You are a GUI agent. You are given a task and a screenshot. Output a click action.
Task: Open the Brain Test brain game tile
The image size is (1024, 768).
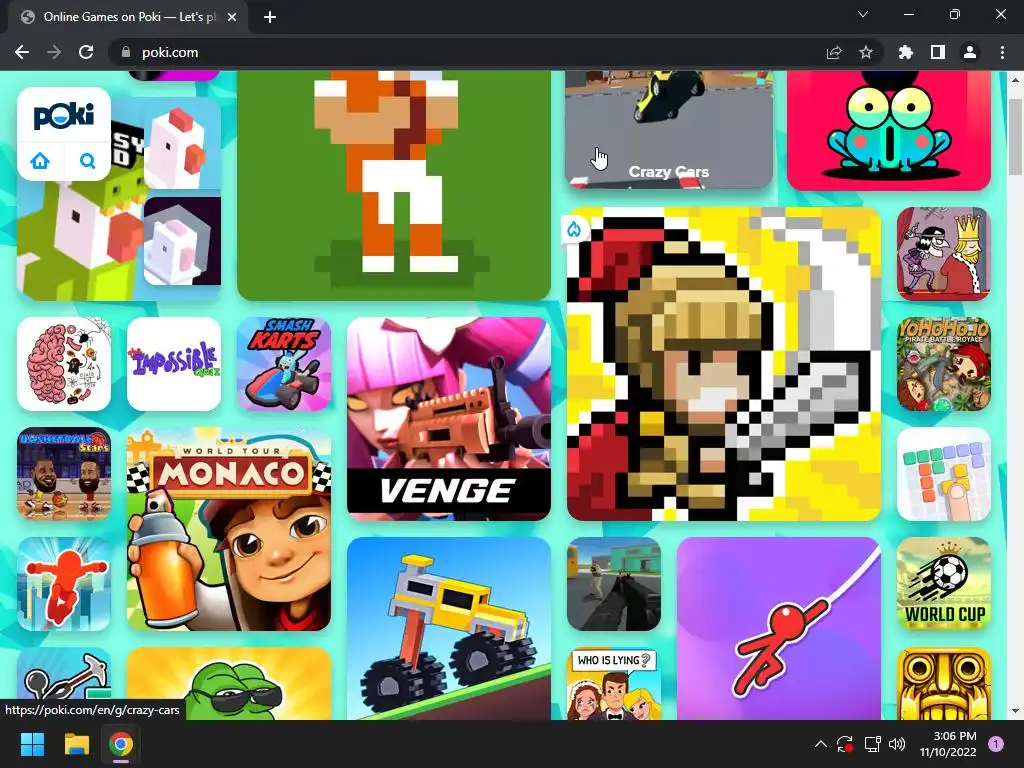point(64,364)
